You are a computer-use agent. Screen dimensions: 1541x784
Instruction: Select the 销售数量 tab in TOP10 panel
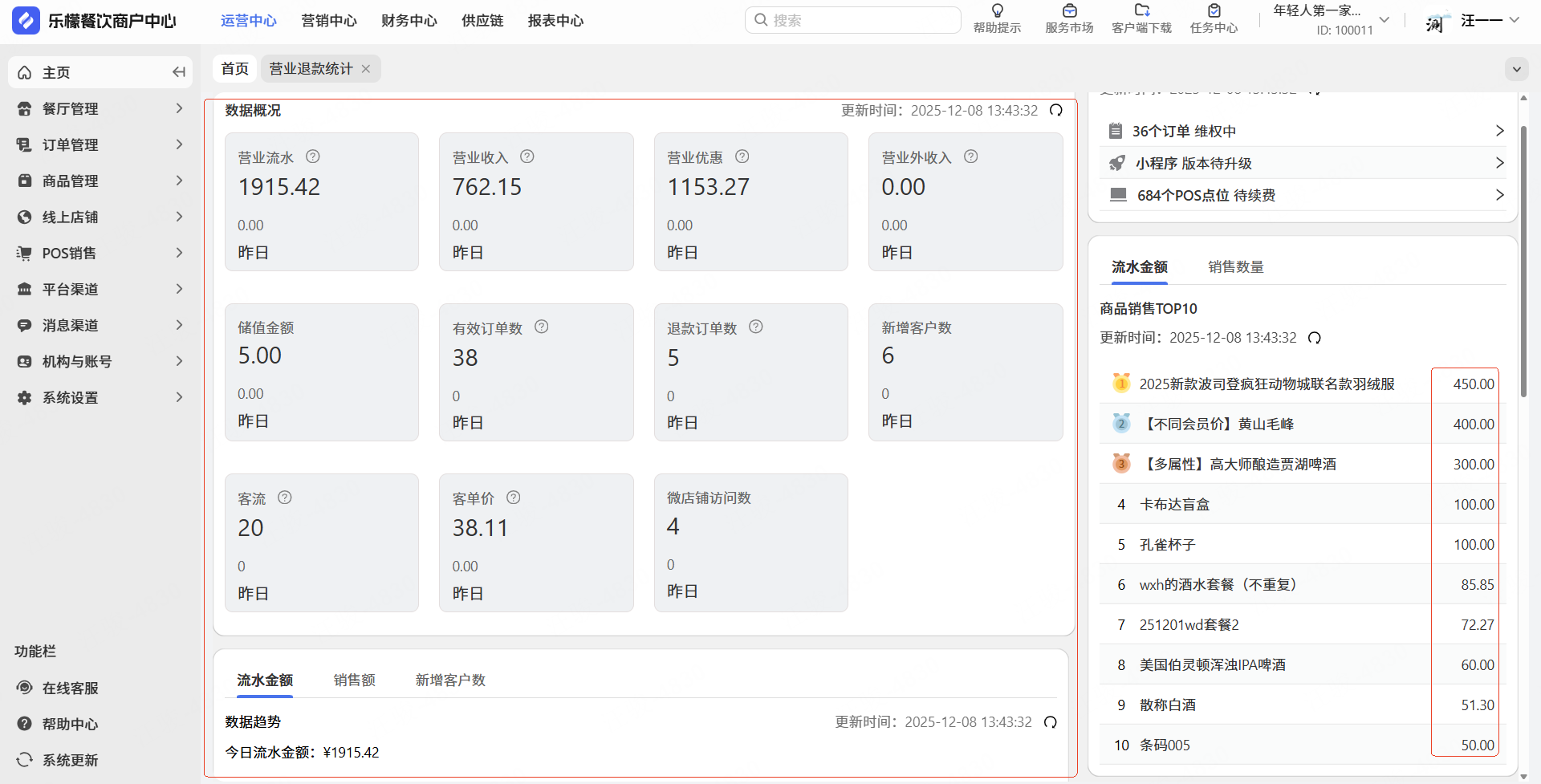point(1236,267)
